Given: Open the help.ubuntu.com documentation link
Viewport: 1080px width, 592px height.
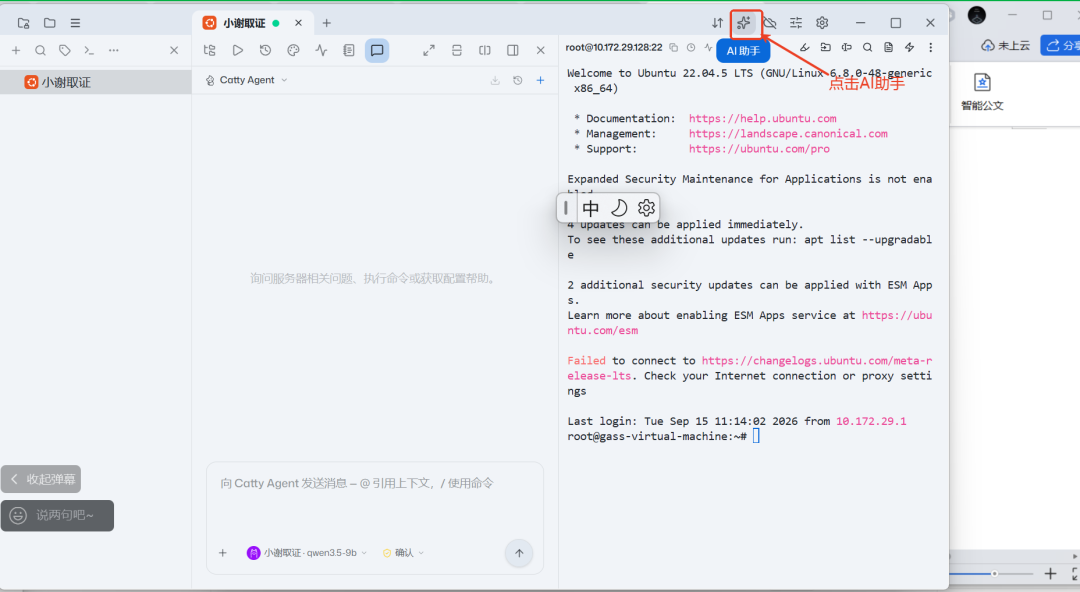Looking at the screenshot, I should point(762,119).
